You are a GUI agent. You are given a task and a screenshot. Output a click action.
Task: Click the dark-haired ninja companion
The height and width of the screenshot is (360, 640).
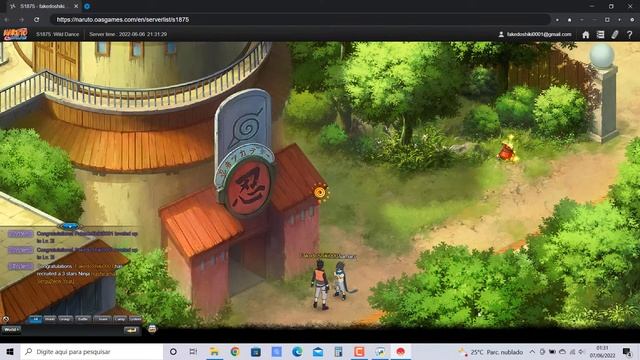point(340,281)
